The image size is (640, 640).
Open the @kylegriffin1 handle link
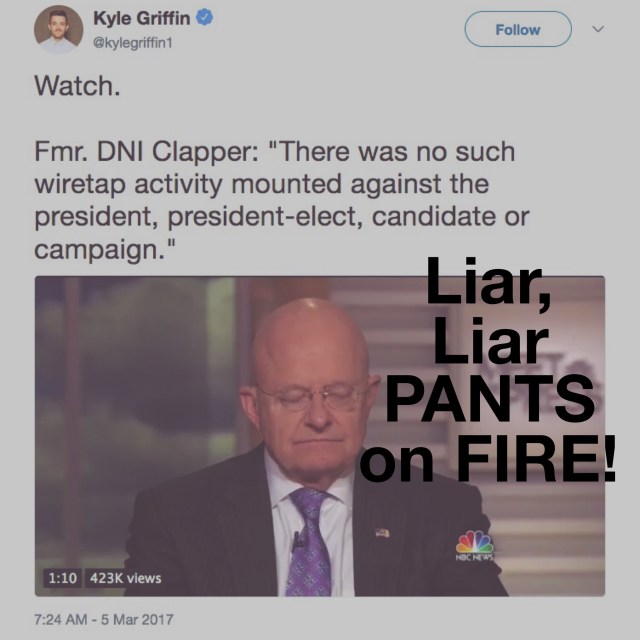(x=133, y=42)
